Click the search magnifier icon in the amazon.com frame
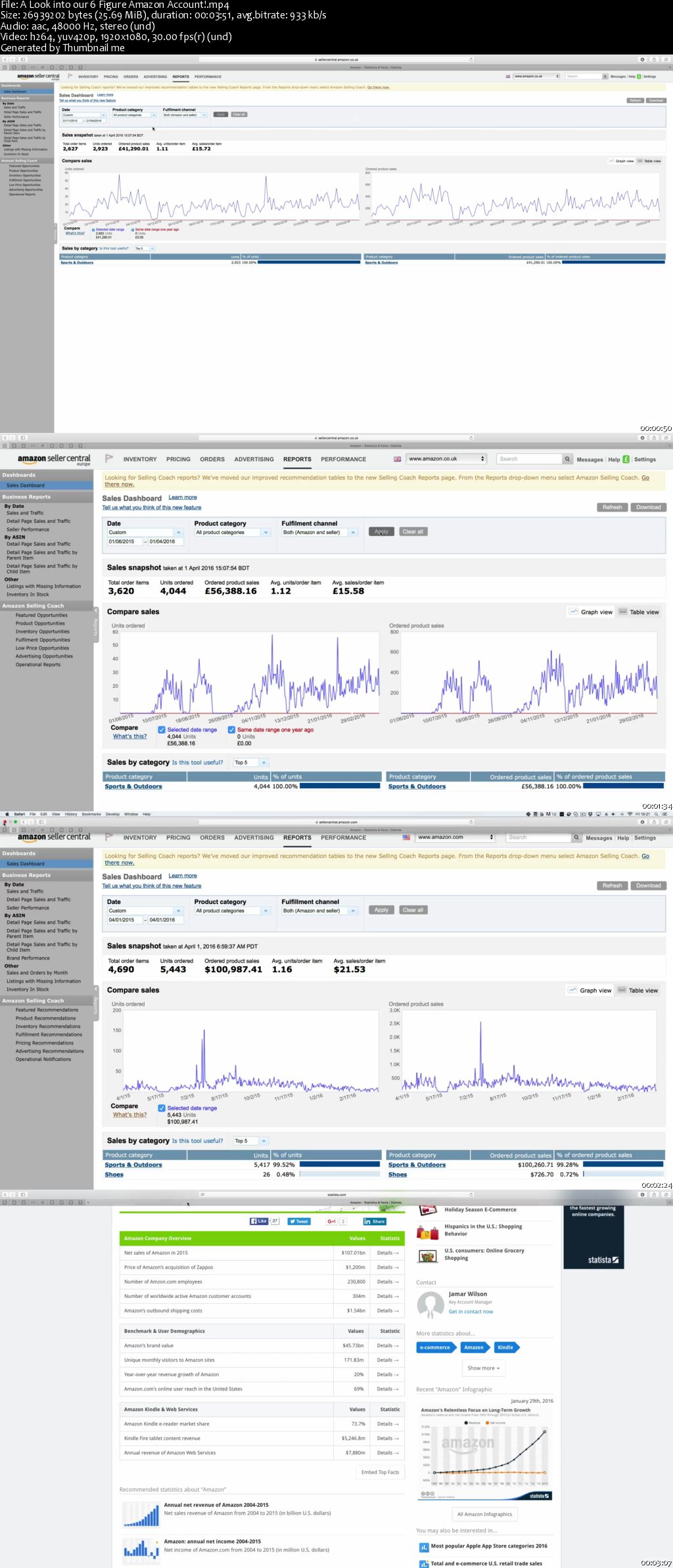The image size is (673, 1568). pos(576,838)
